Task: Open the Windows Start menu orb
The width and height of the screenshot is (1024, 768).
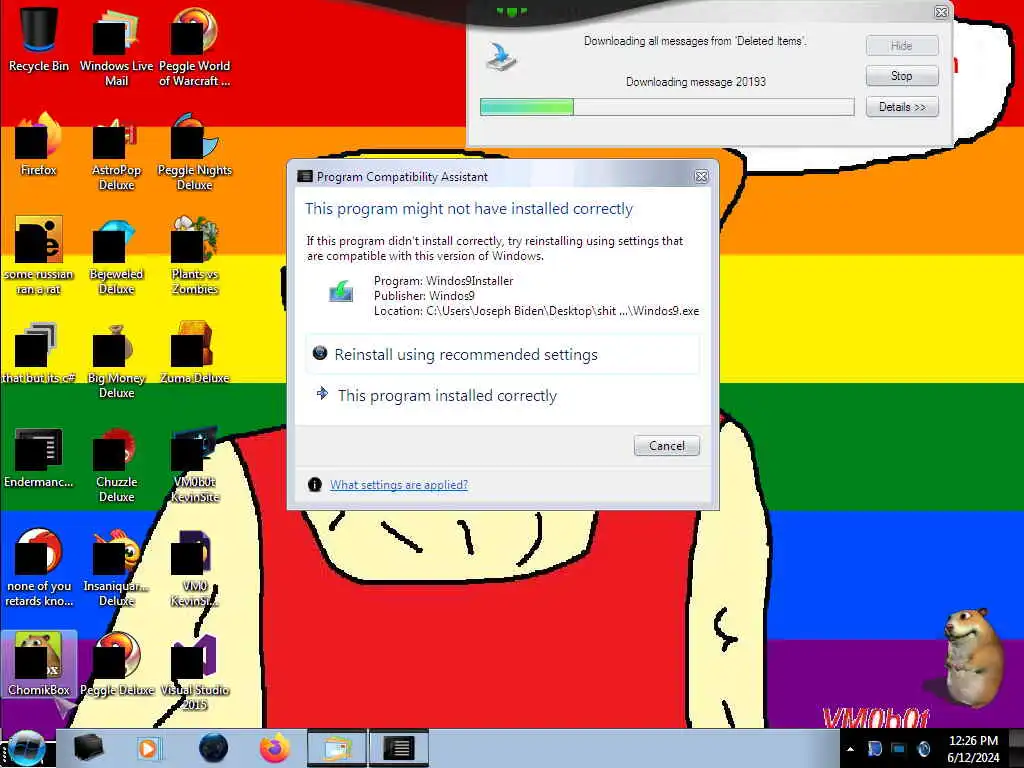Action: [x=26, y=748]
